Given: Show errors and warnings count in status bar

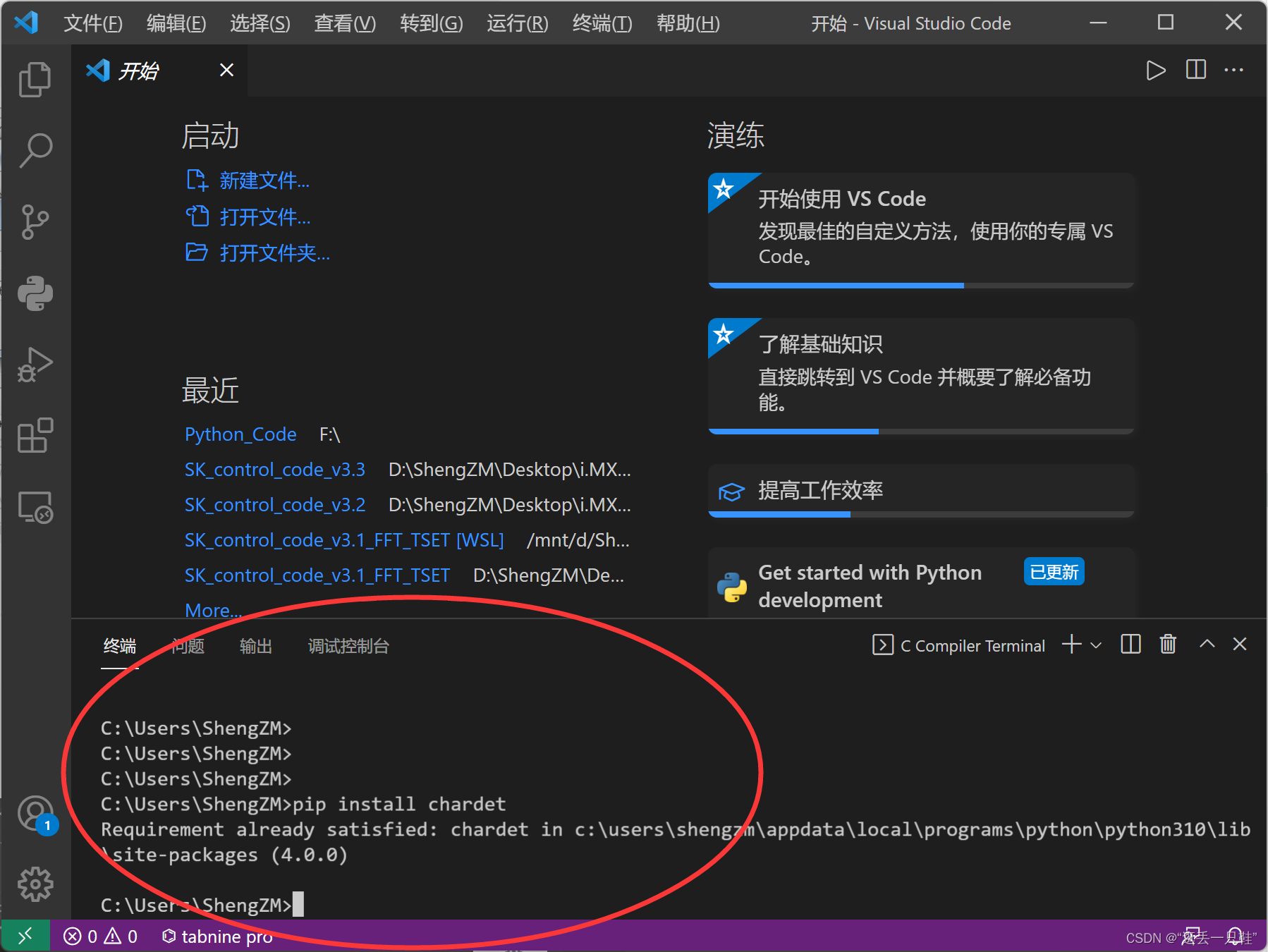Looking at the screenshot, I should pos(100,936).
